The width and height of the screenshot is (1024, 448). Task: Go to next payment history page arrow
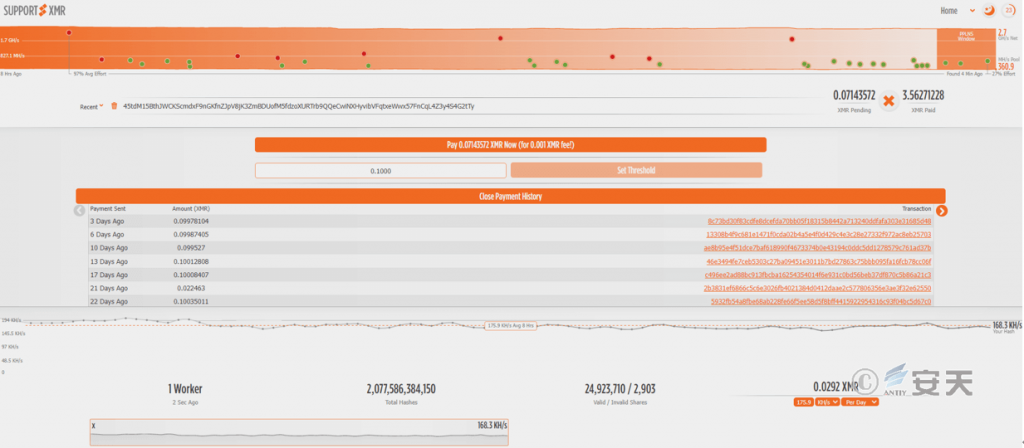pyautogui.click(x=941, y=211)
